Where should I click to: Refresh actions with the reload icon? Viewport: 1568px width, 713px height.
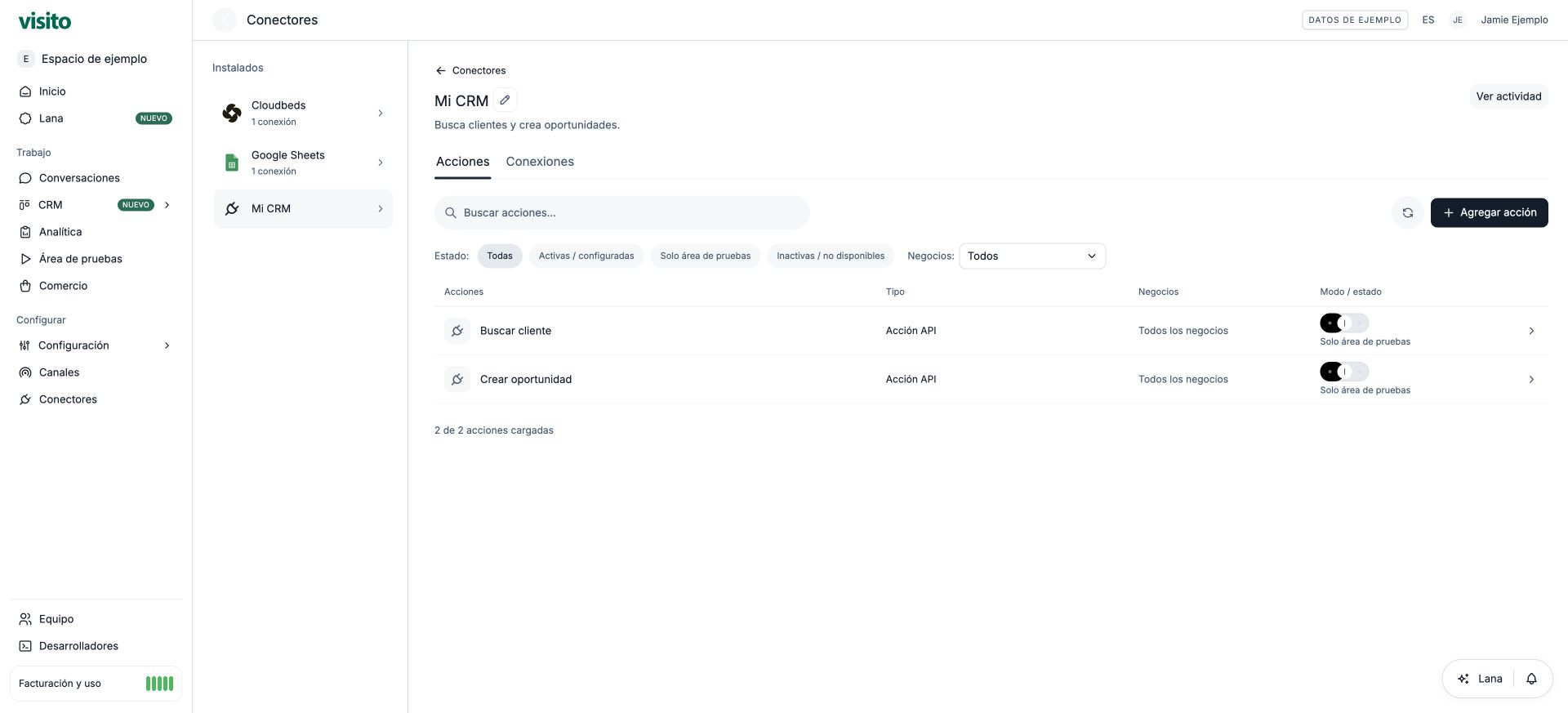coord(1408,212)
